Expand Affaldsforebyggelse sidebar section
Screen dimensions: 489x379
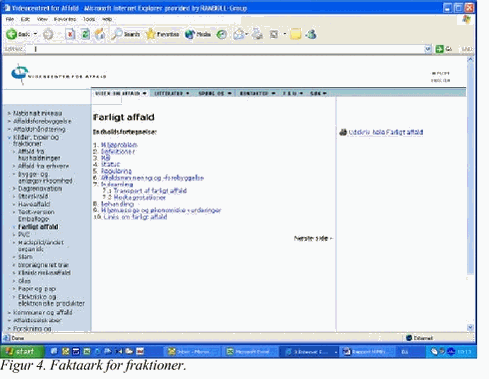click(42, 121)
